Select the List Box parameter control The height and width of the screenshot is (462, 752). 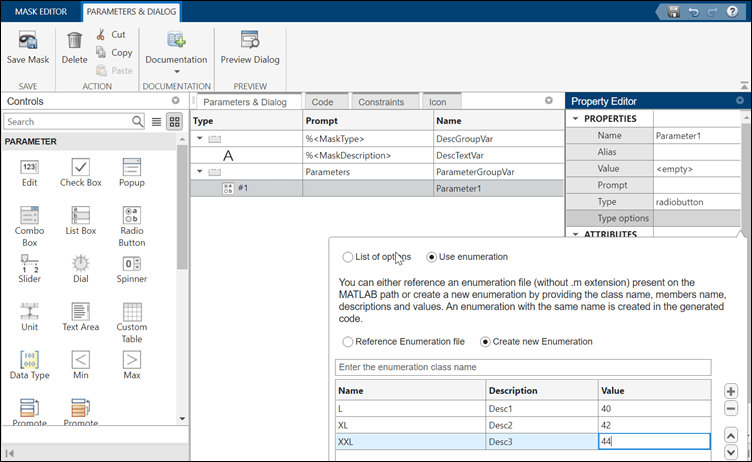(x=81, y=221)
